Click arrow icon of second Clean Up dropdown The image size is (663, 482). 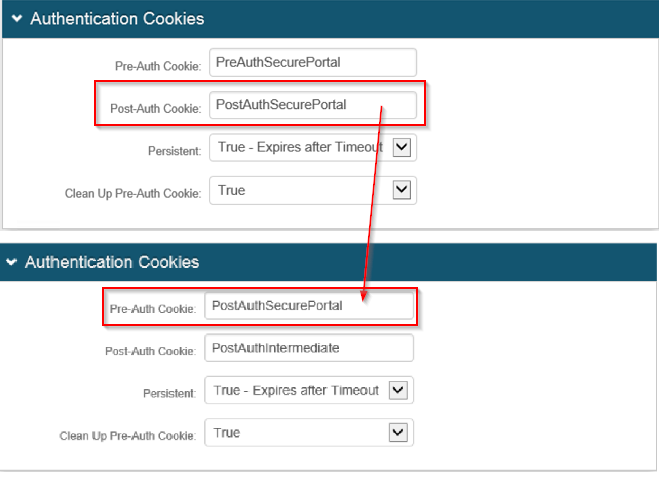click(398, 433)
